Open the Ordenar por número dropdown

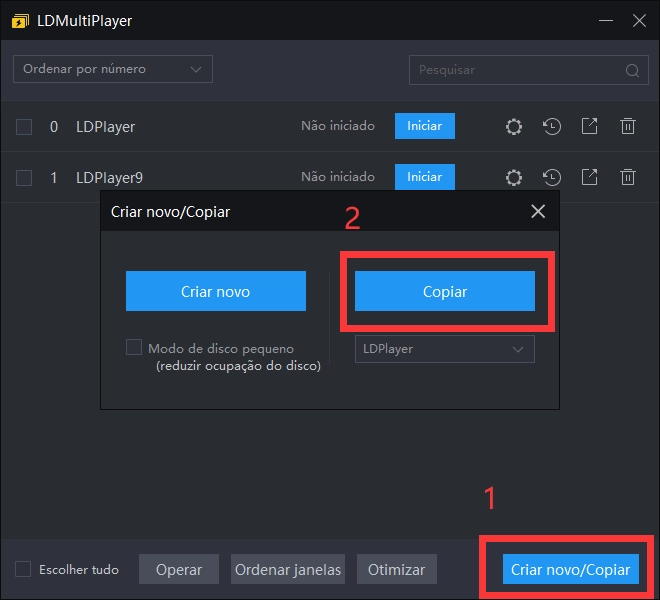[113, 69]
